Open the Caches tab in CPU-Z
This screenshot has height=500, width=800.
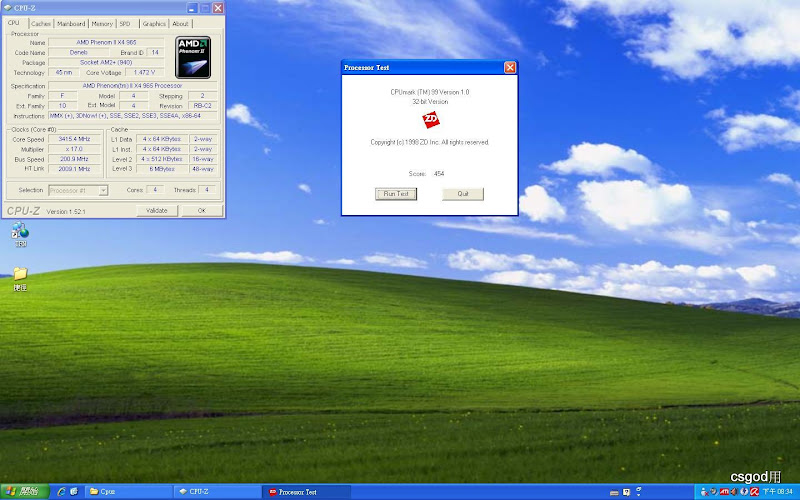41,23
